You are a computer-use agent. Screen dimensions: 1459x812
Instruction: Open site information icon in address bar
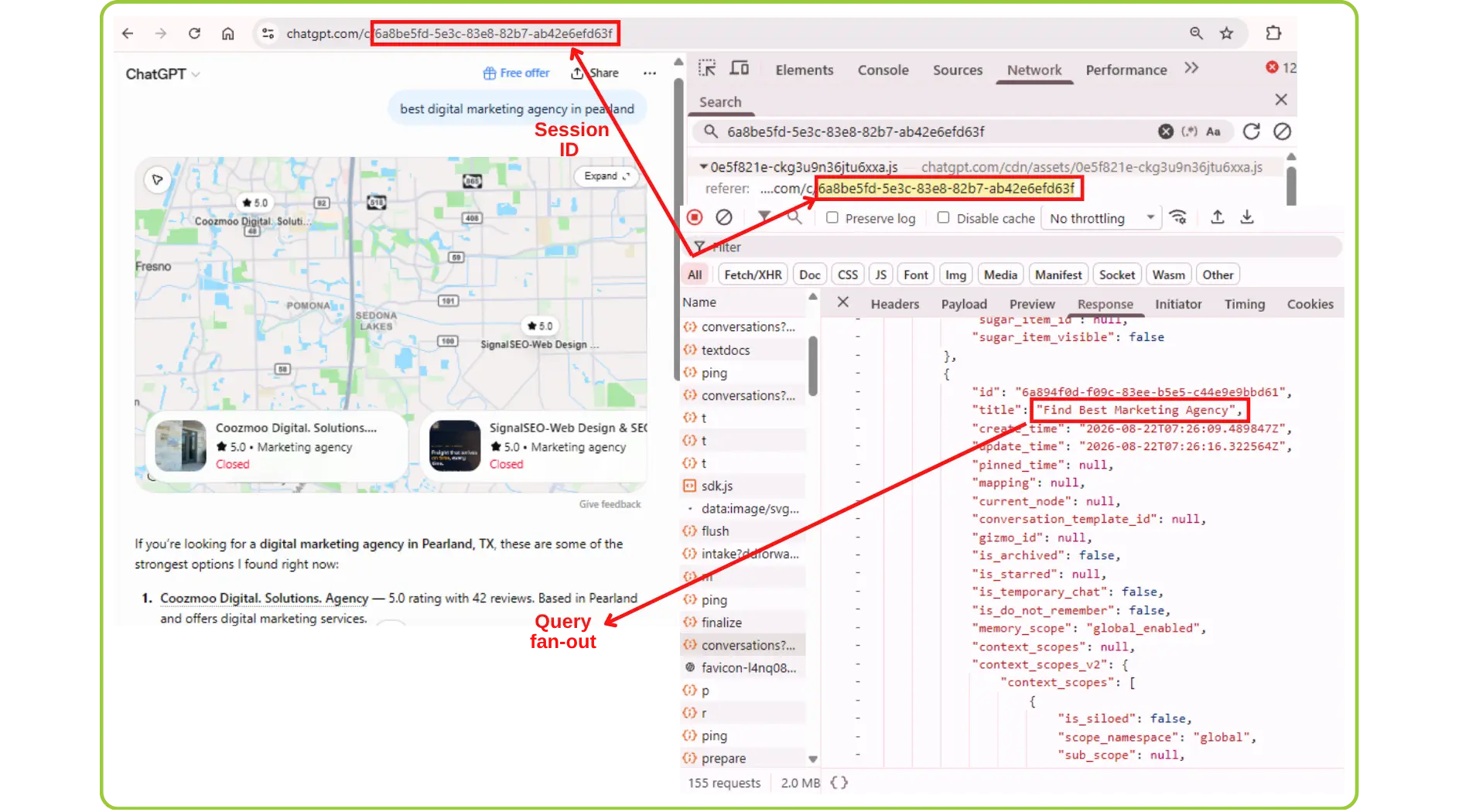point(268,33)
